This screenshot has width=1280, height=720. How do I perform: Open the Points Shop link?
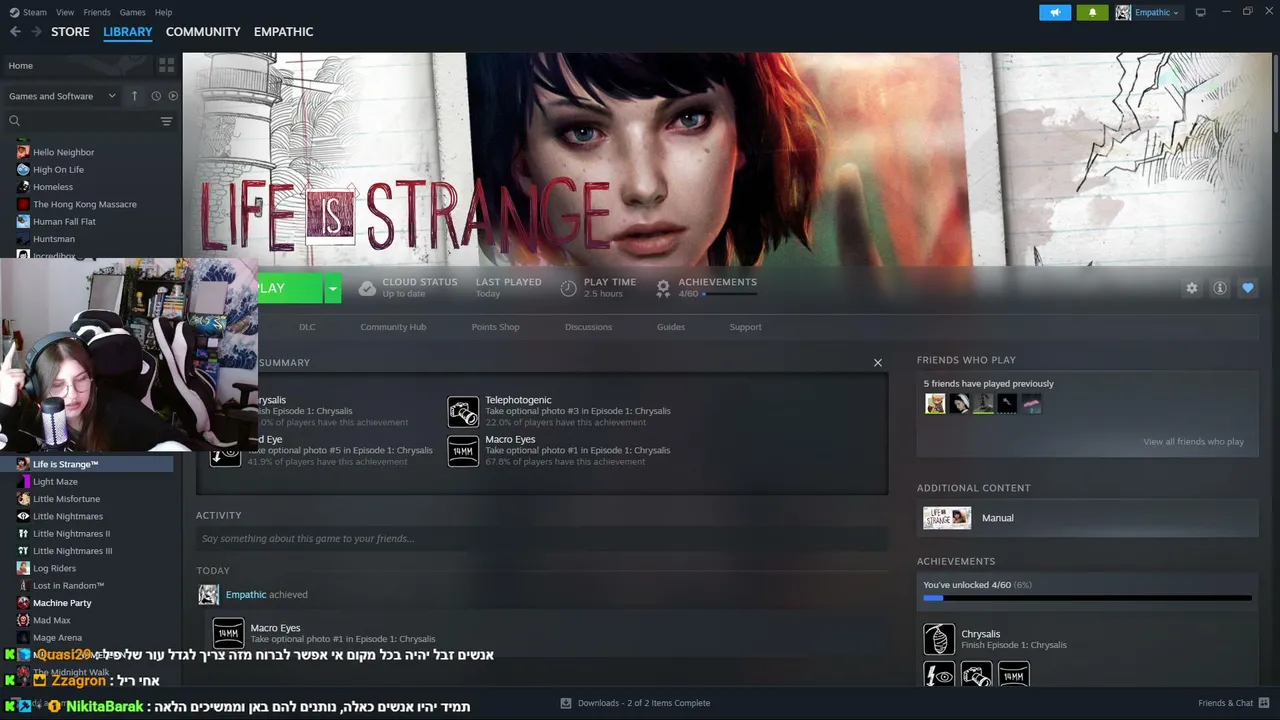[495, 327]
